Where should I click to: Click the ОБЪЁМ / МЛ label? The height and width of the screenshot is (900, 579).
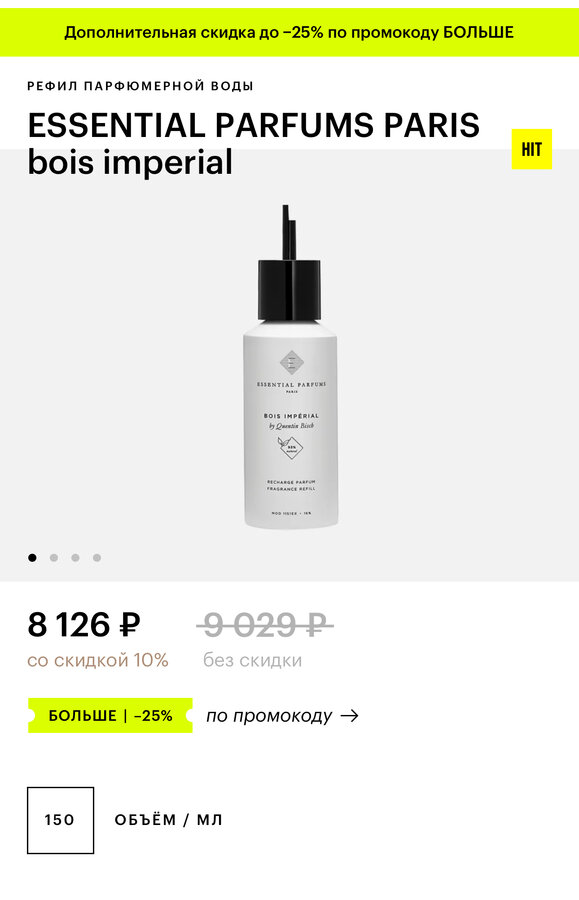click(x=168, y=820)
